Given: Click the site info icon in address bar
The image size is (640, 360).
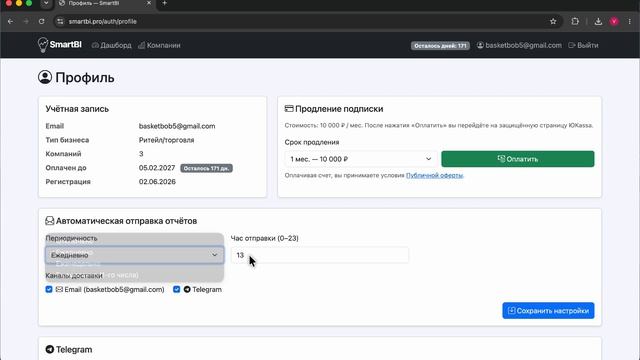Looking at the screenshot, I should 60,21.
